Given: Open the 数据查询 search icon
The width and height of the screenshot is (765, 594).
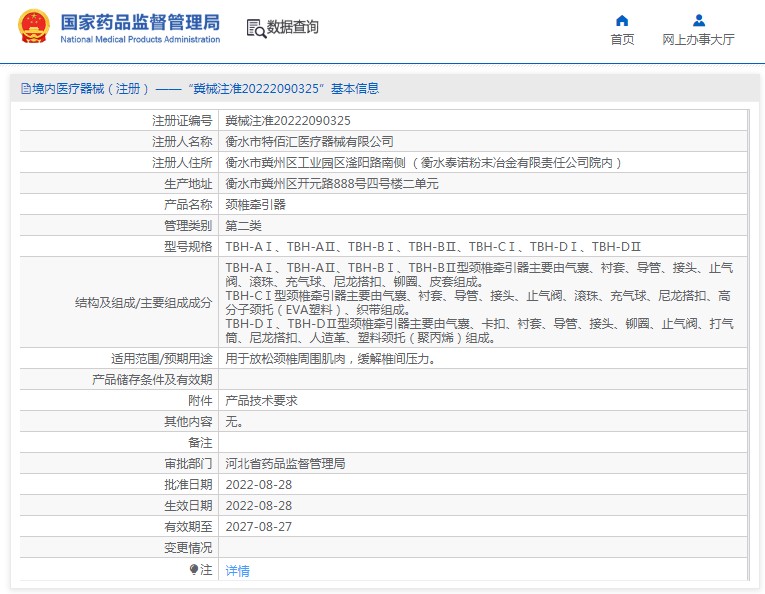Looking at the screenshot, I should 256,28.
